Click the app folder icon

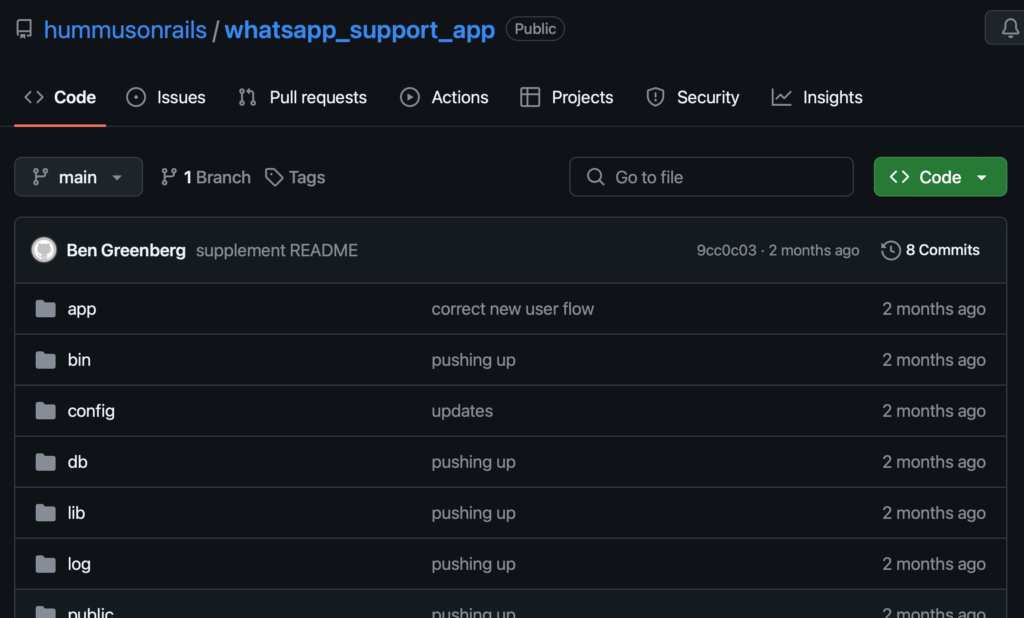pyautogui.click(x=45, y=308)
